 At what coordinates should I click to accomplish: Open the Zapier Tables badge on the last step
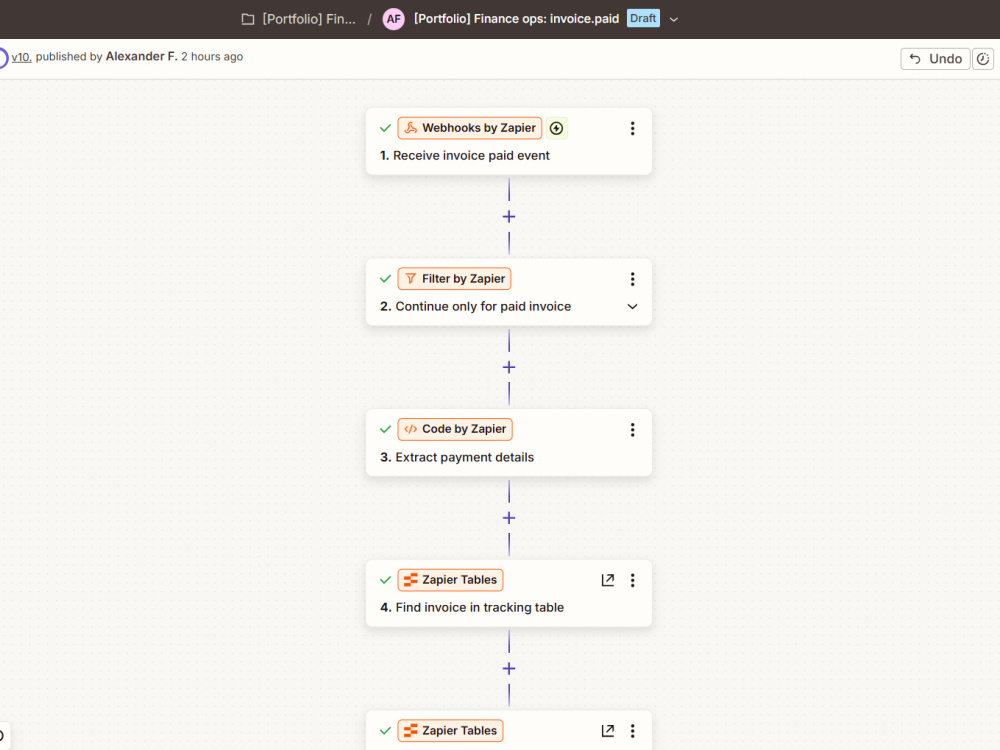click(x=450, y=731)
